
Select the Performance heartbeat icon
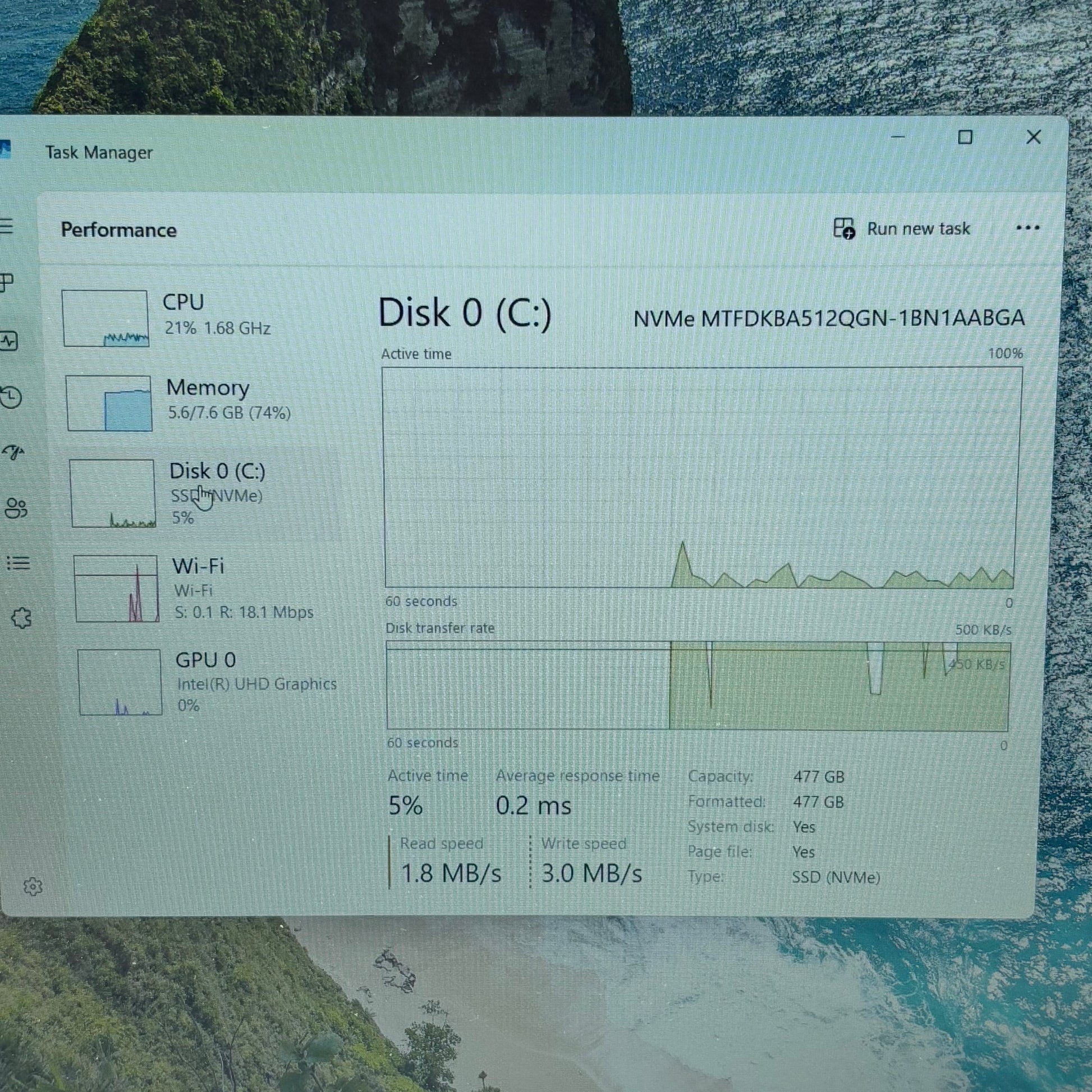pos(8,341)
